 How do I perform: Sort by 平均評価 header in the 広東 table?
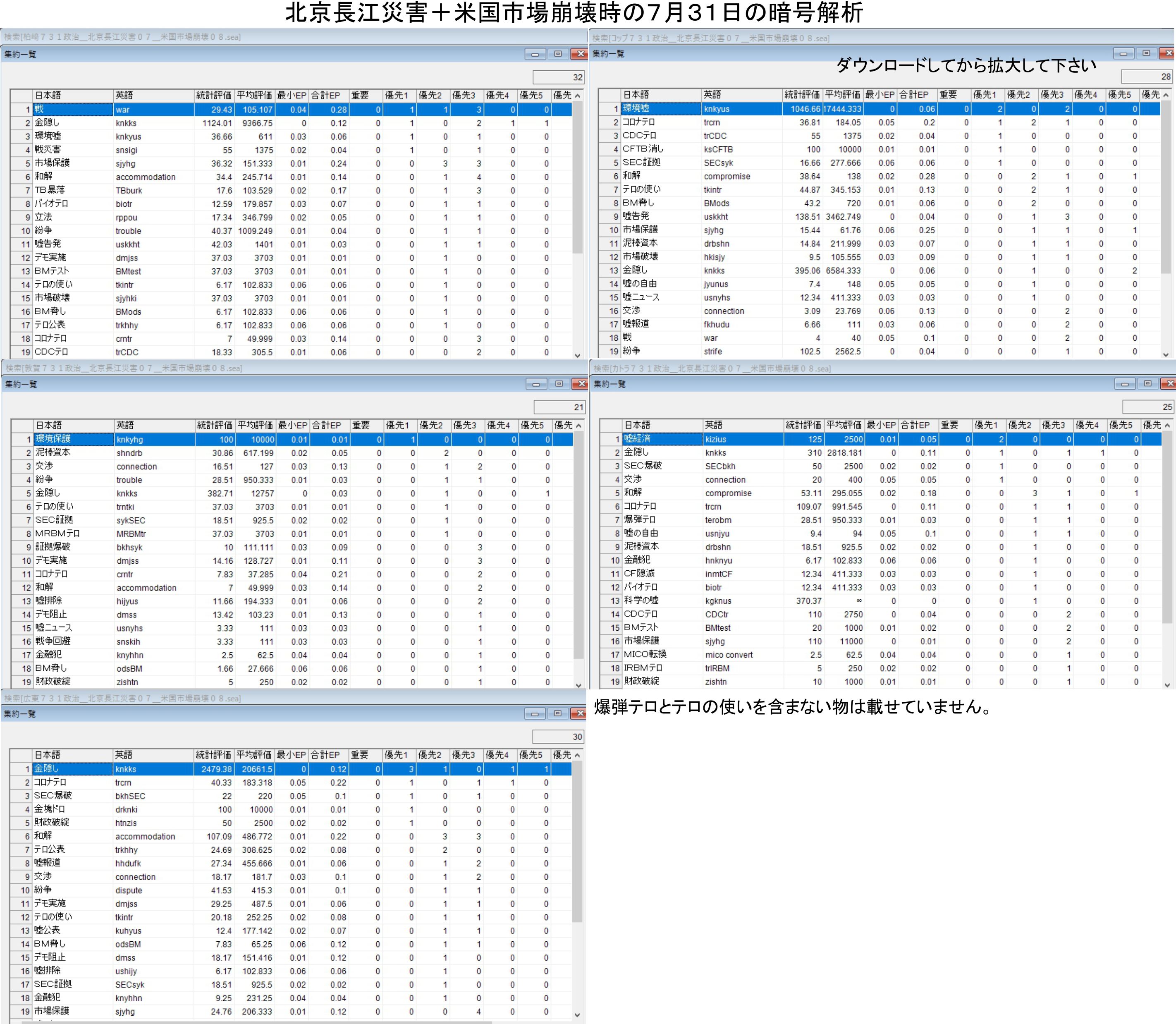click(x=254, y=755)
